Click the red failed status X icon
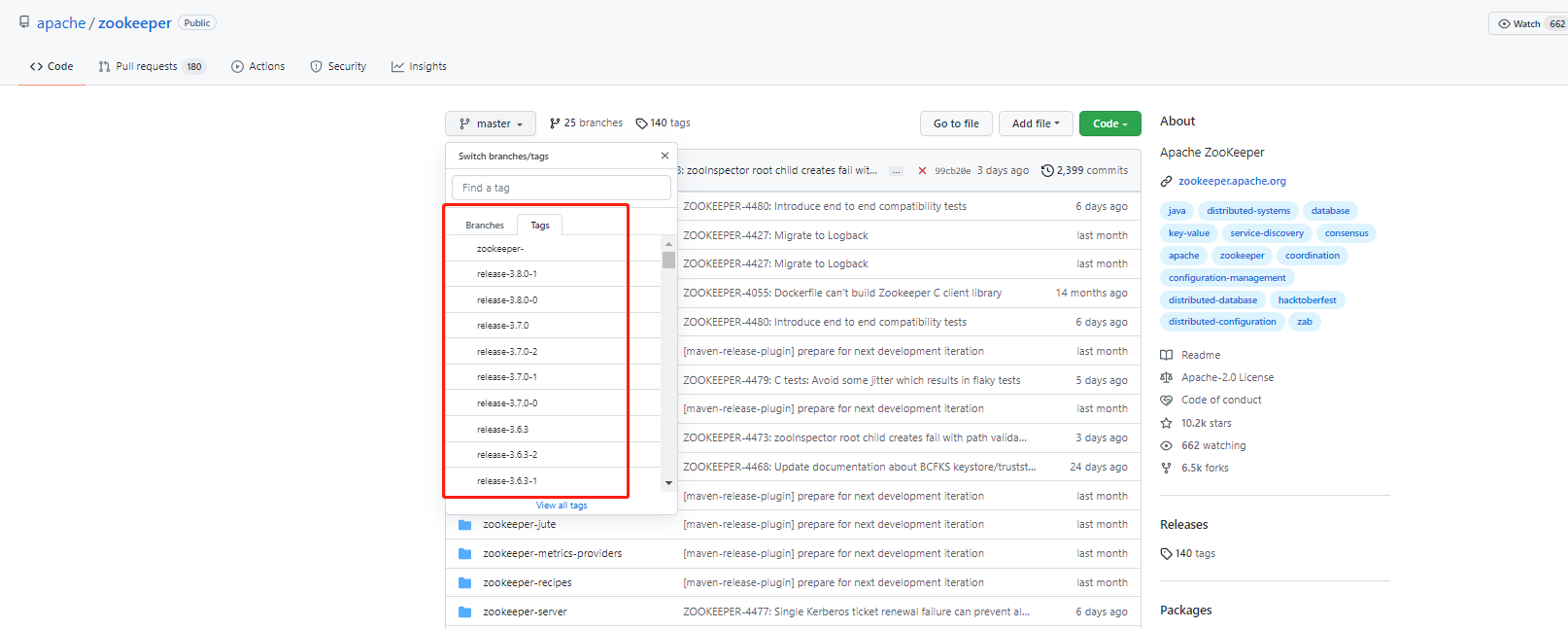This screenshot has height=629, width=1568. click(922, 171)
